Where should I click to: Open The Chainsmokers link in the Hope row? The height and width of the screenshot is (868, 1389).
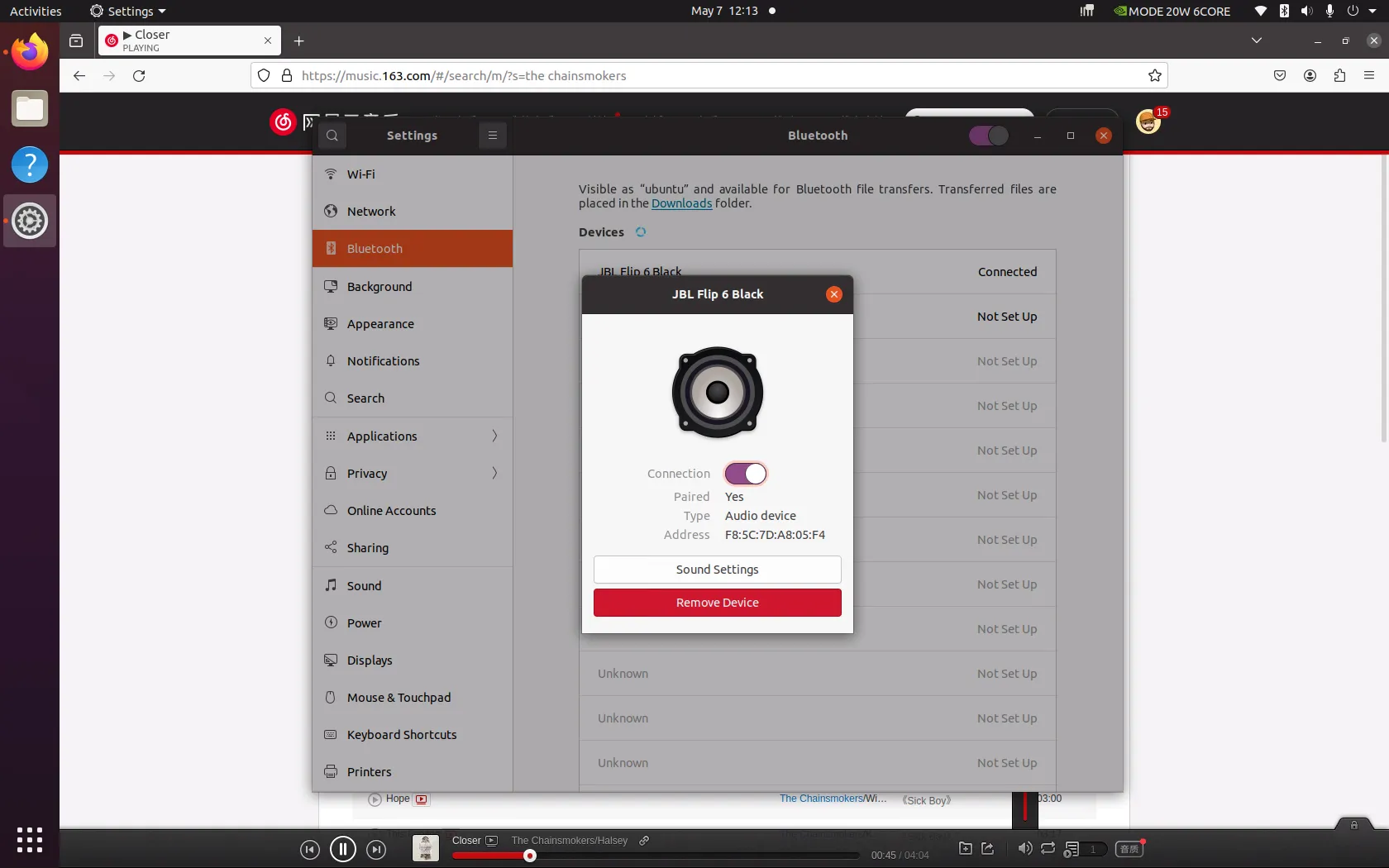click(821, 799)
